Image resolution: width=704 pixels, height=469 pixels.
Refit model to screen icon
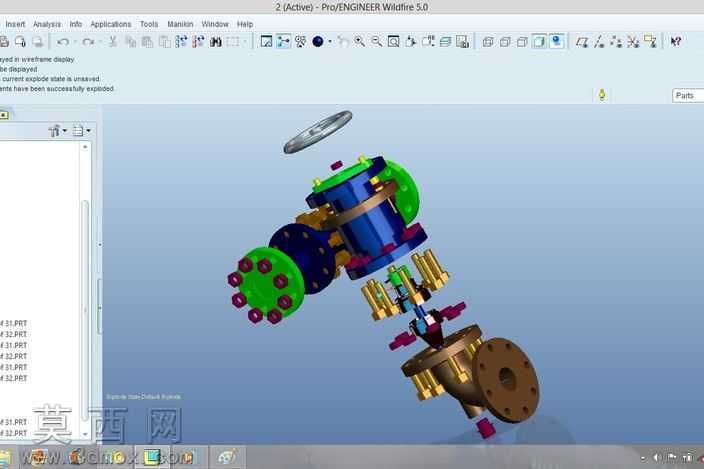pyautogui.click(x=394, y=42)
